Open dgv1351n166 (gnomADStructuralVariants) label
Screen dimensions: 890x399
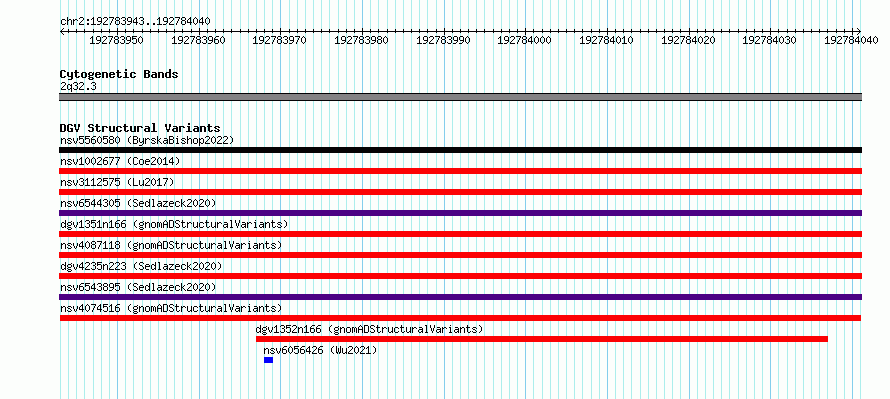174,224
